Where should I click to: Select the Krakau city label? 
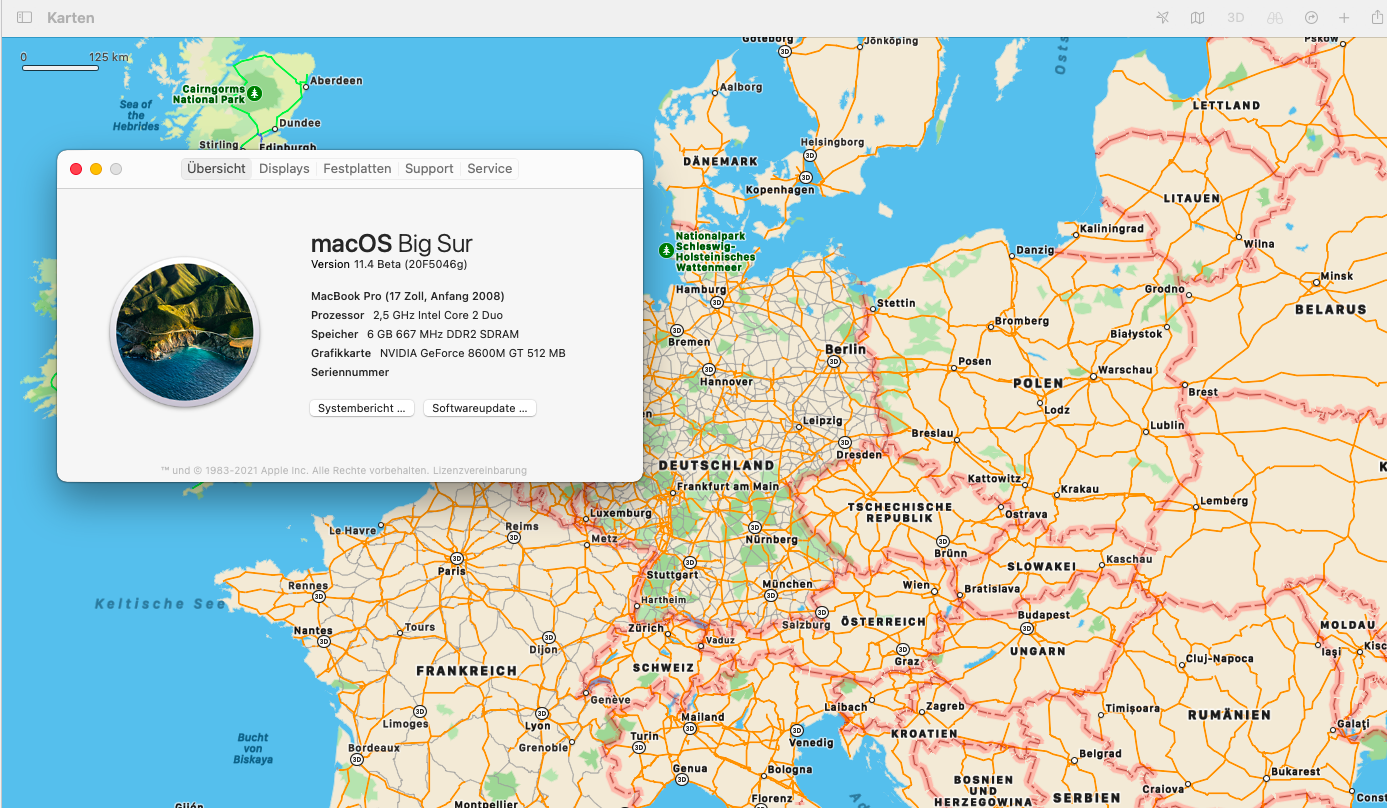1079,489
